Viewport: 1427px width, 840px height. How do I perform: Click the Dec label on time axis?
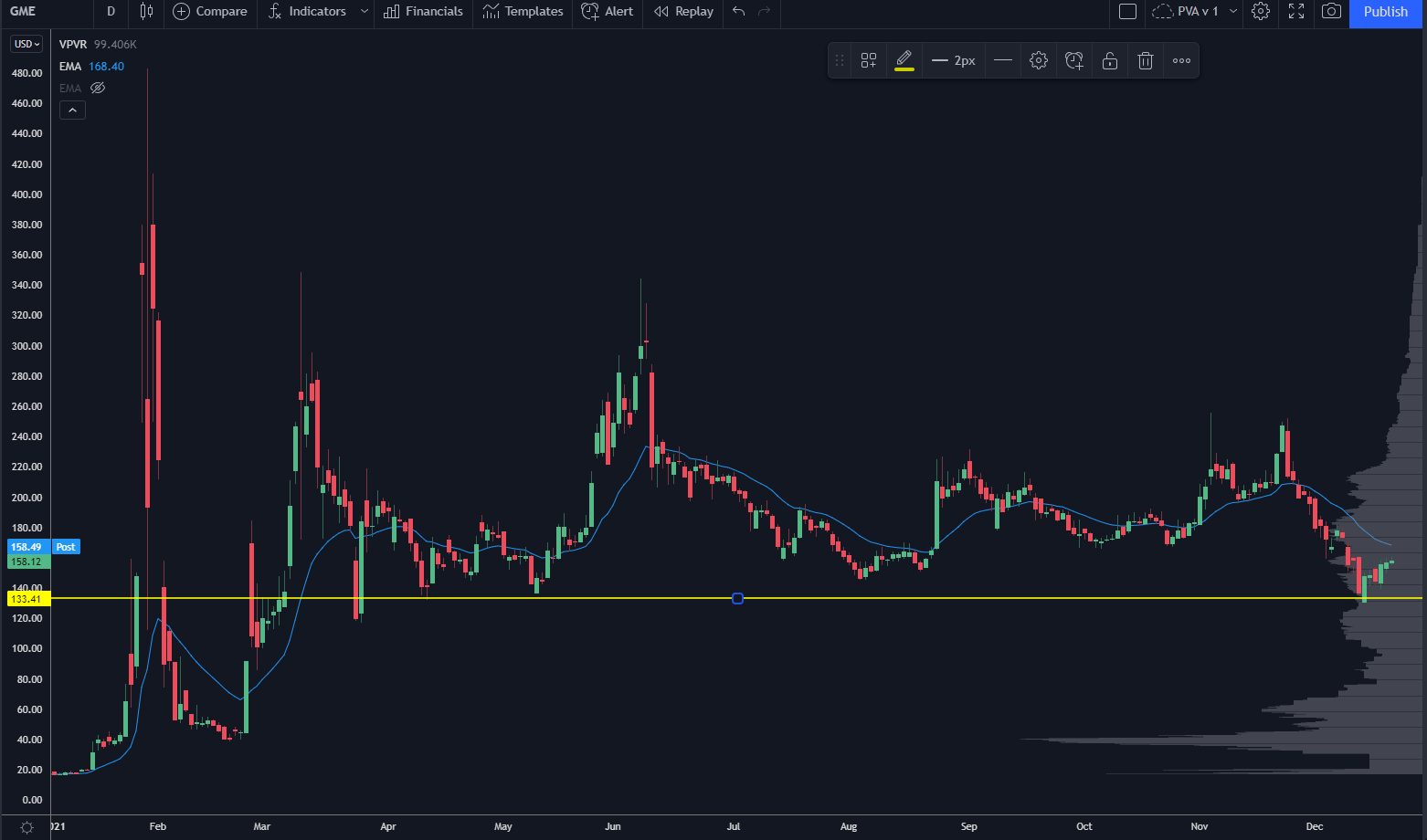tap(1315, 826)
